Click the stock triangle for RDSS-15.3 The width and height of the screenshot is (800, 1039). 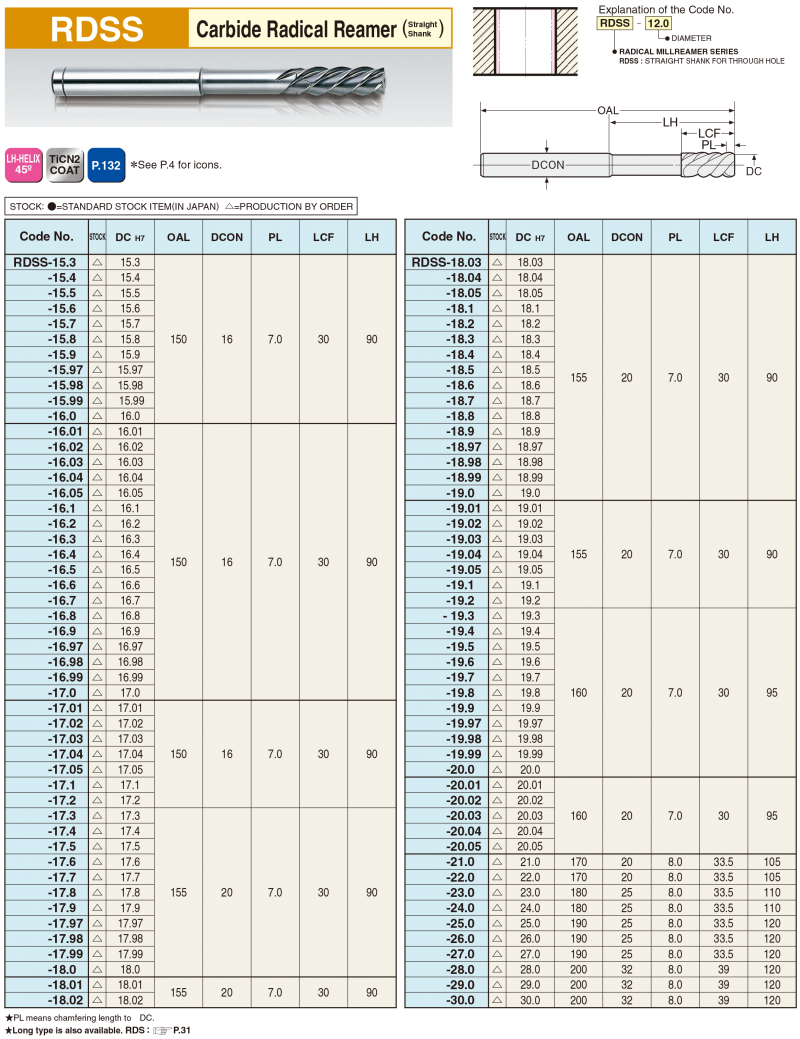[x=97, y=262]
